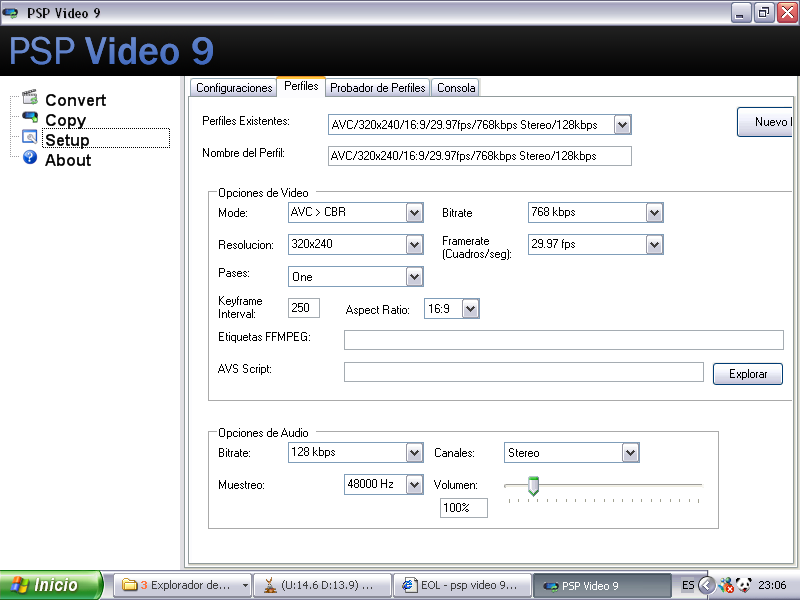Expand the Canales Stereo dropdown
Screen dimensions: 800x600
click(630, 453)
